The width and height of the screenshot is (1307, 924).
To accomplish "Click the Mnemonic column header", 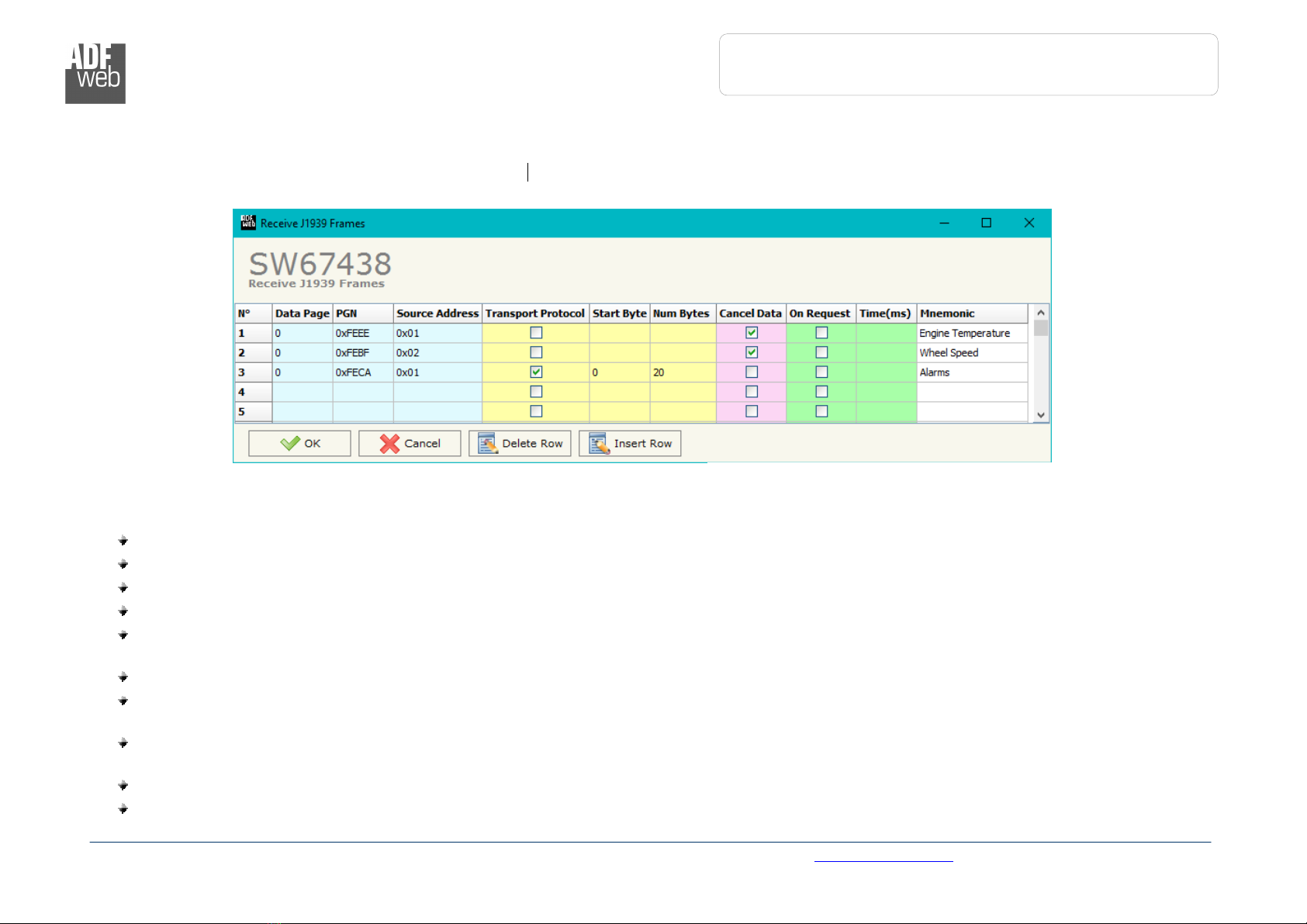I will [972, 313].
